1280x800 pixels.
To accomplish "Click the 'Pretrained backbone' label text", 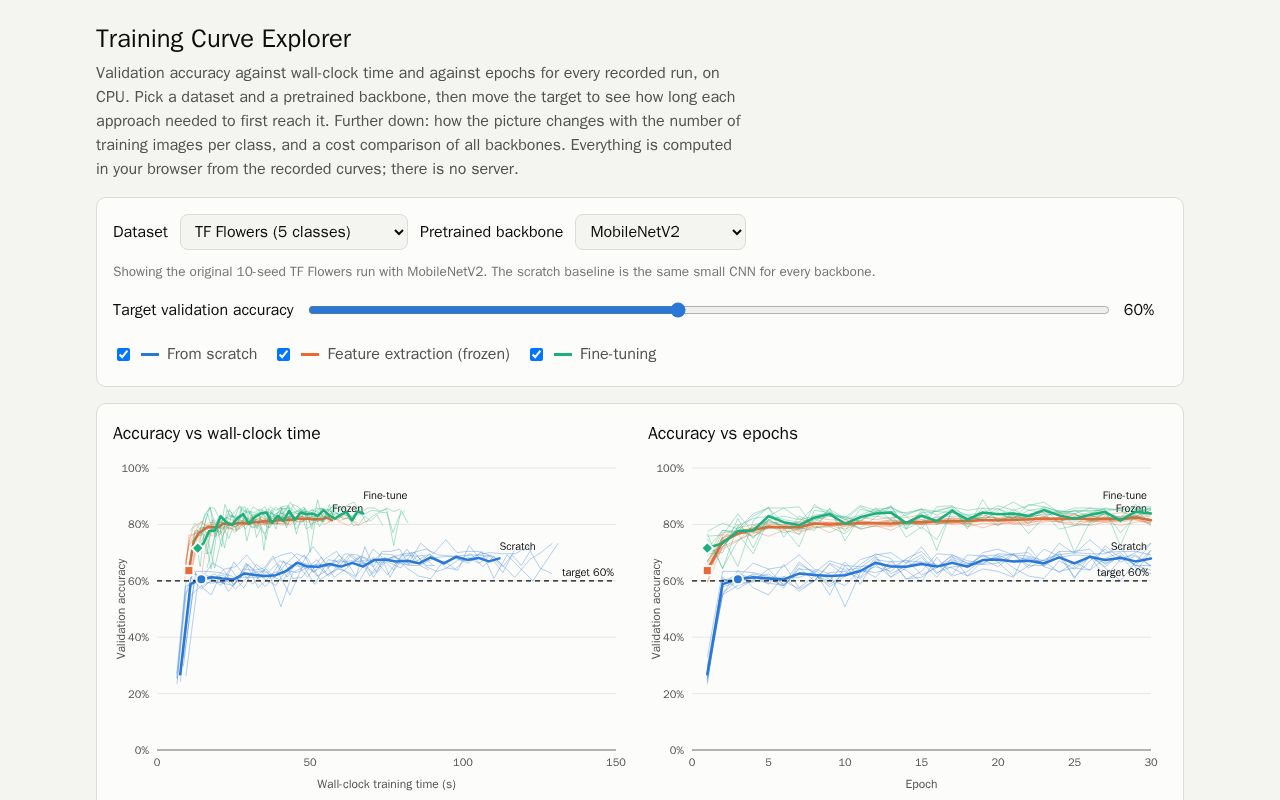I will [x=491, y=232].
